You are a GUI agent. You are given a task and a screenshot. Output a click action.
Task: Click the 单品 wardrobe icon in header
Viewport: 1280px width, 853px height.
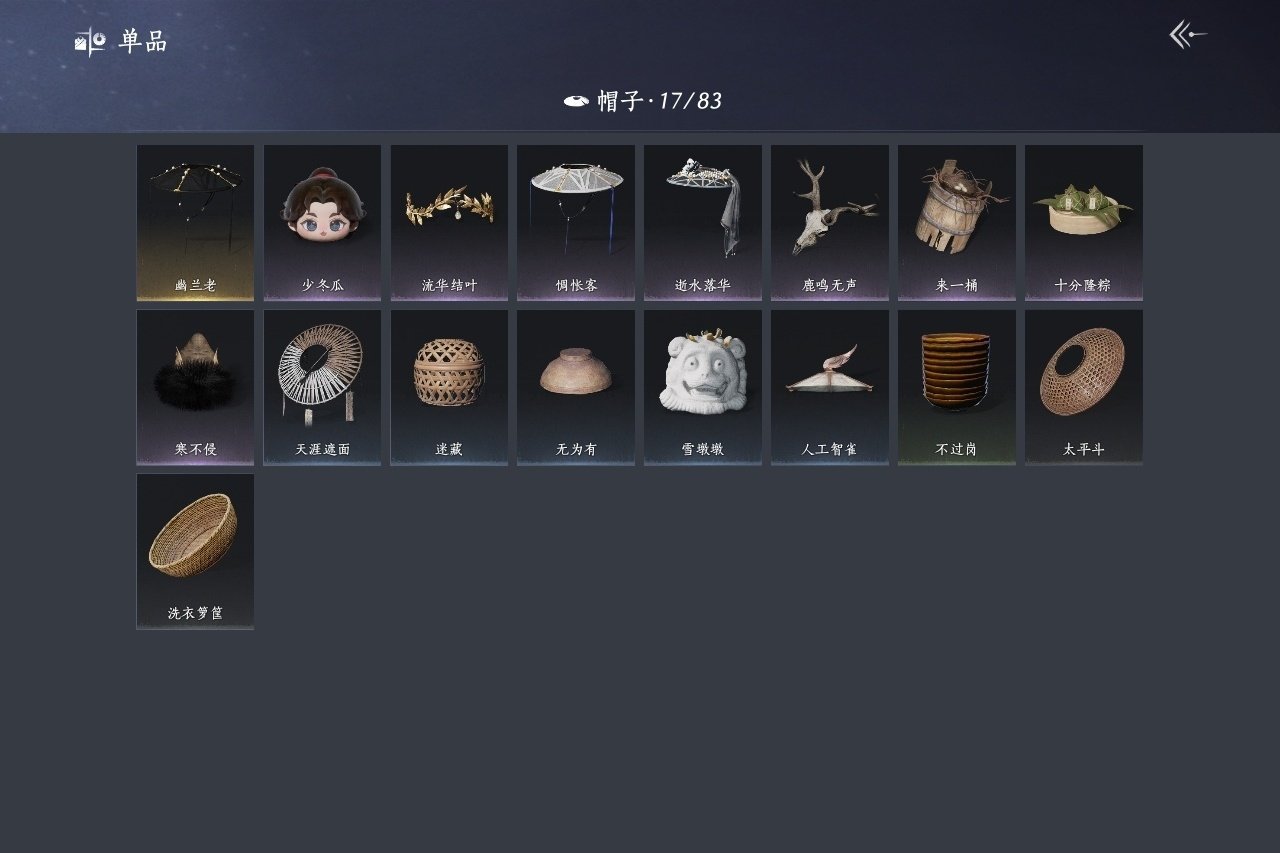pyautogui.click(x=90, y=41)
